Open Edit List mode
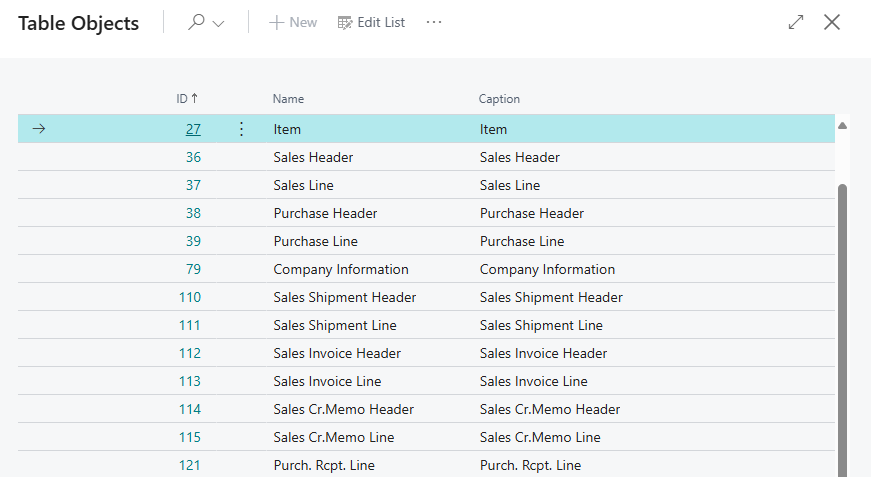The image size is (871, 477). [x=371, y=22]
